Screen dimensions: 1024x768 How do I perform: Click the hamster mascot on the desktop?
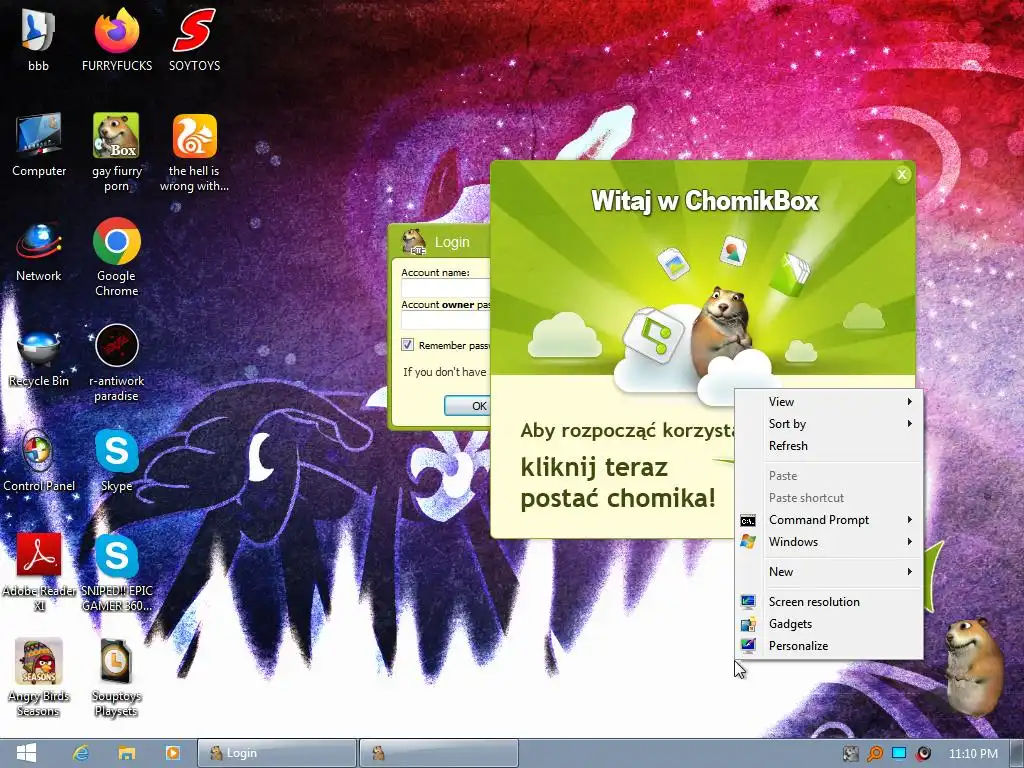974,666
